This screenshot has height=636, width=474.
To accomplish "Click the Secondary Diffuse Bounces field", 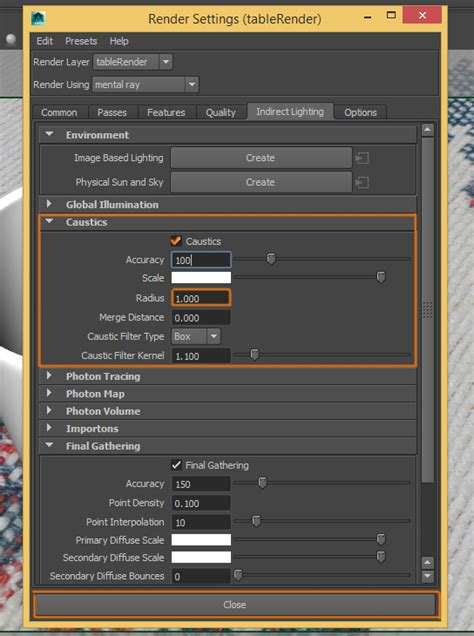I will click(201, 576).
